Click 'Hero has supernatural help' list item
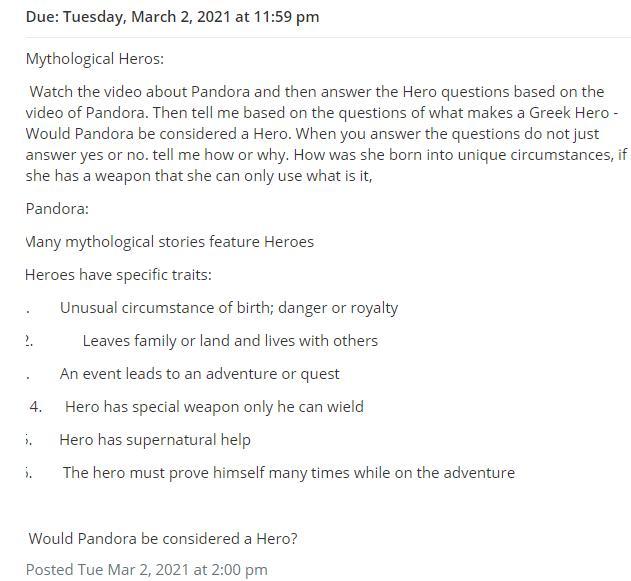631x581 pixels. 155,440
